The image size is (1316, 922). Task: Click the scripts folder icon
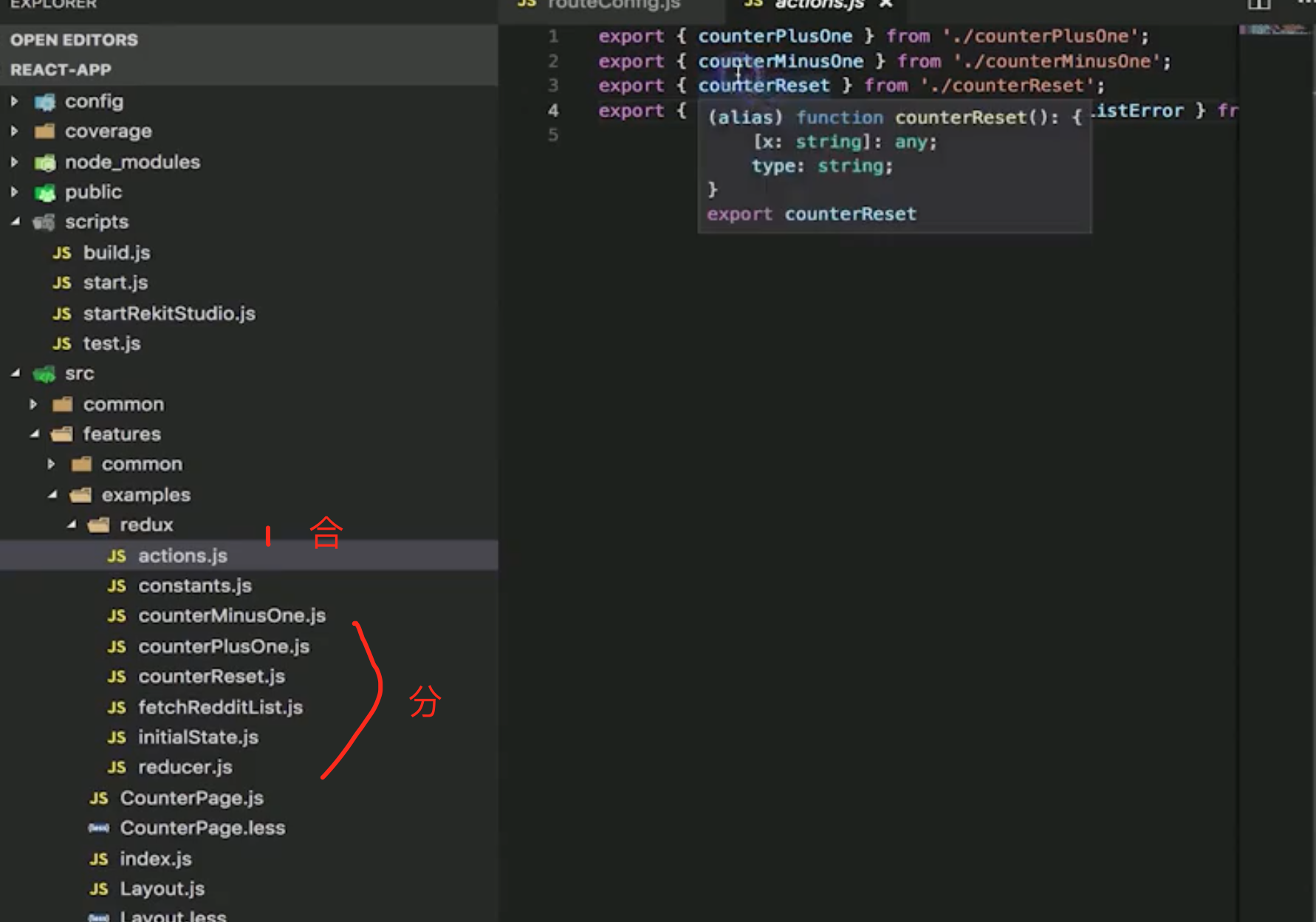pyautogui.click(x=44, y=222)
